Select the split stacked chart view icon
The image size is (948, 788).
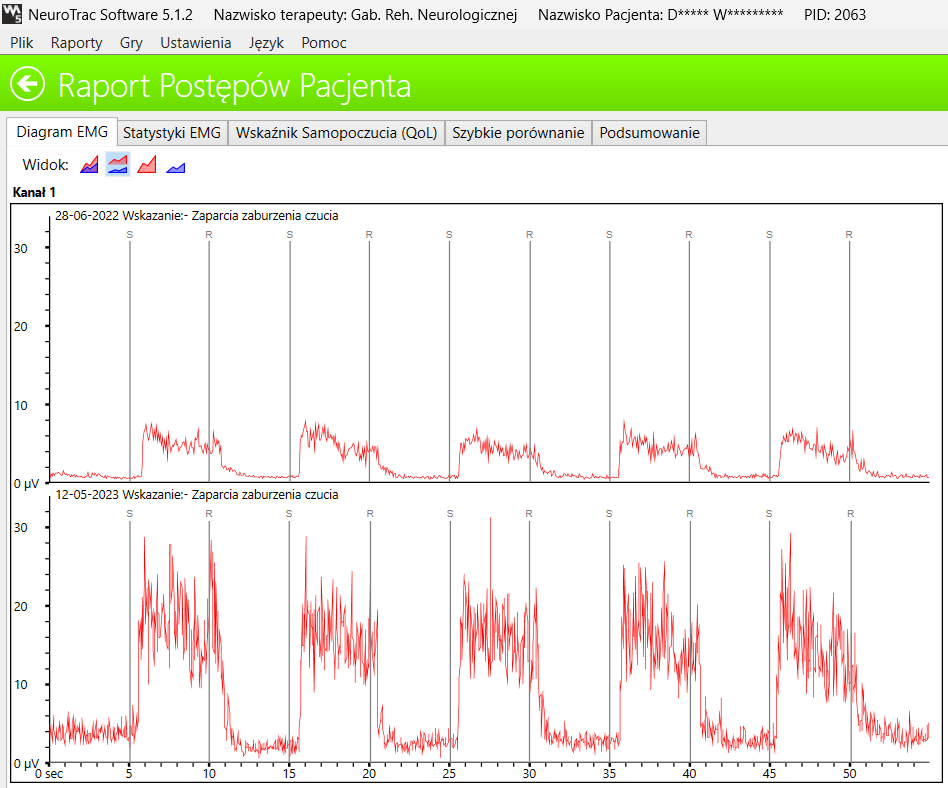[x=117, y=165]
